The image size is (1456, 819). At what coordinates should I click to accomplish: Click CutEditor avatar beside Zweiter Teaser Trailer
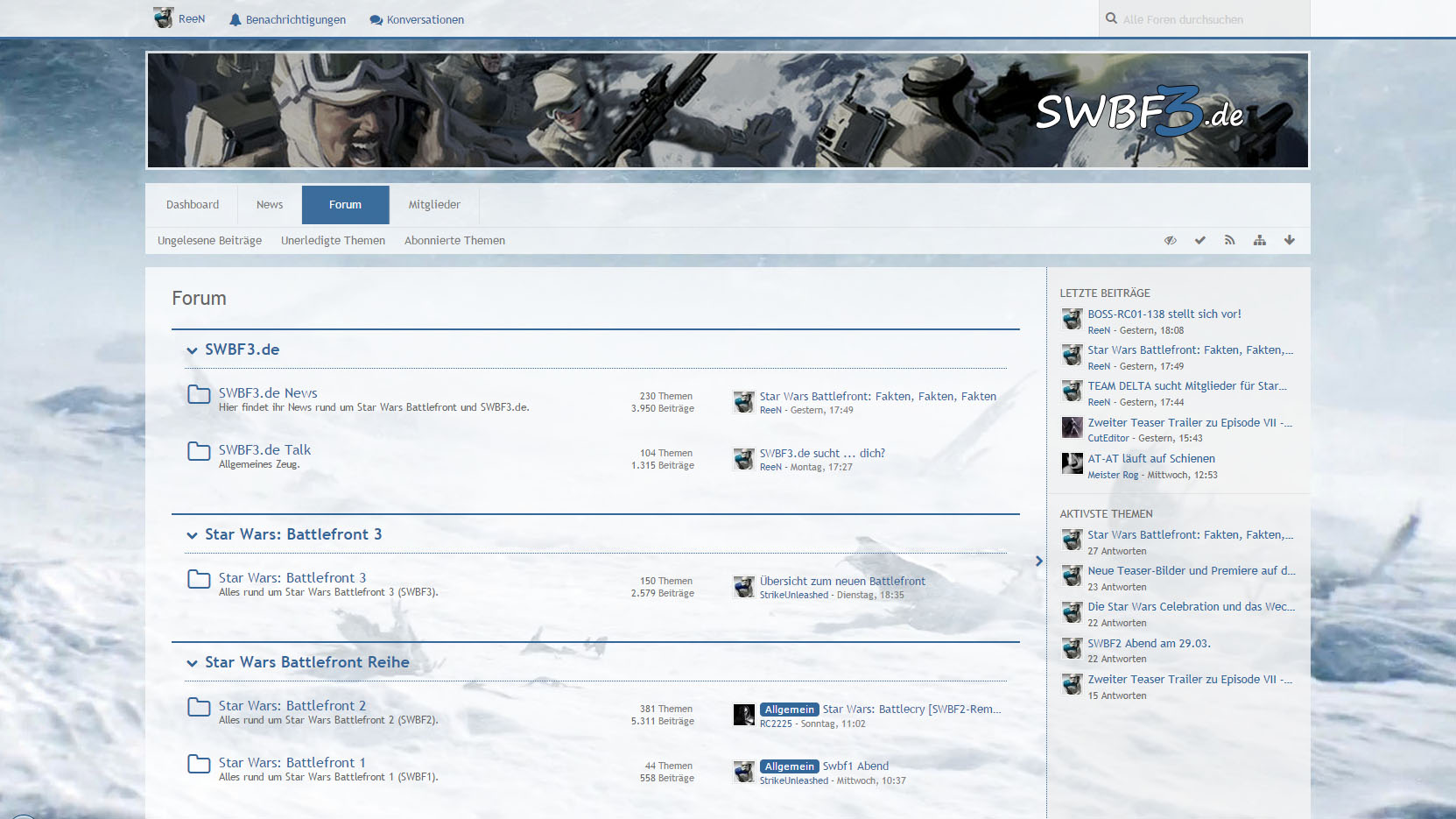pos(1072,427)
